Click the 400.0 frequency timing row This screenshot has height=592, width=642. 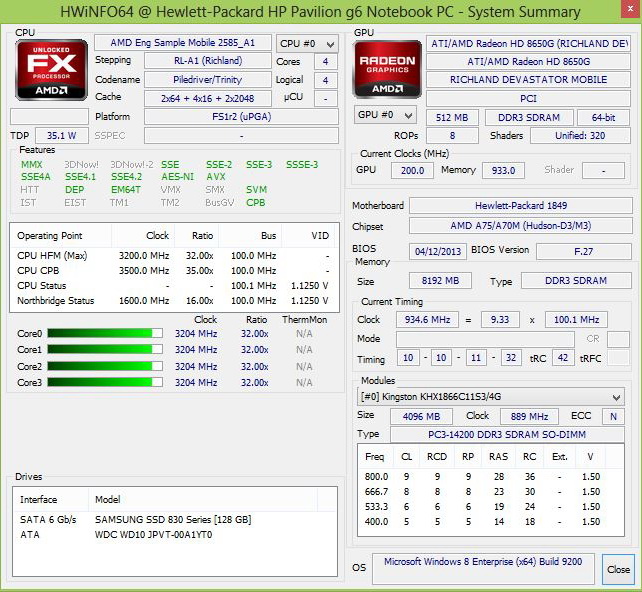tap(491, 522)
